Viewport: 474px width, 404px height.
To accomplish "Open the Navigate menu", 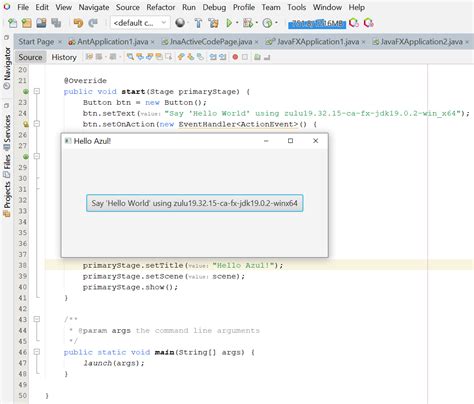I will point(94,7).
